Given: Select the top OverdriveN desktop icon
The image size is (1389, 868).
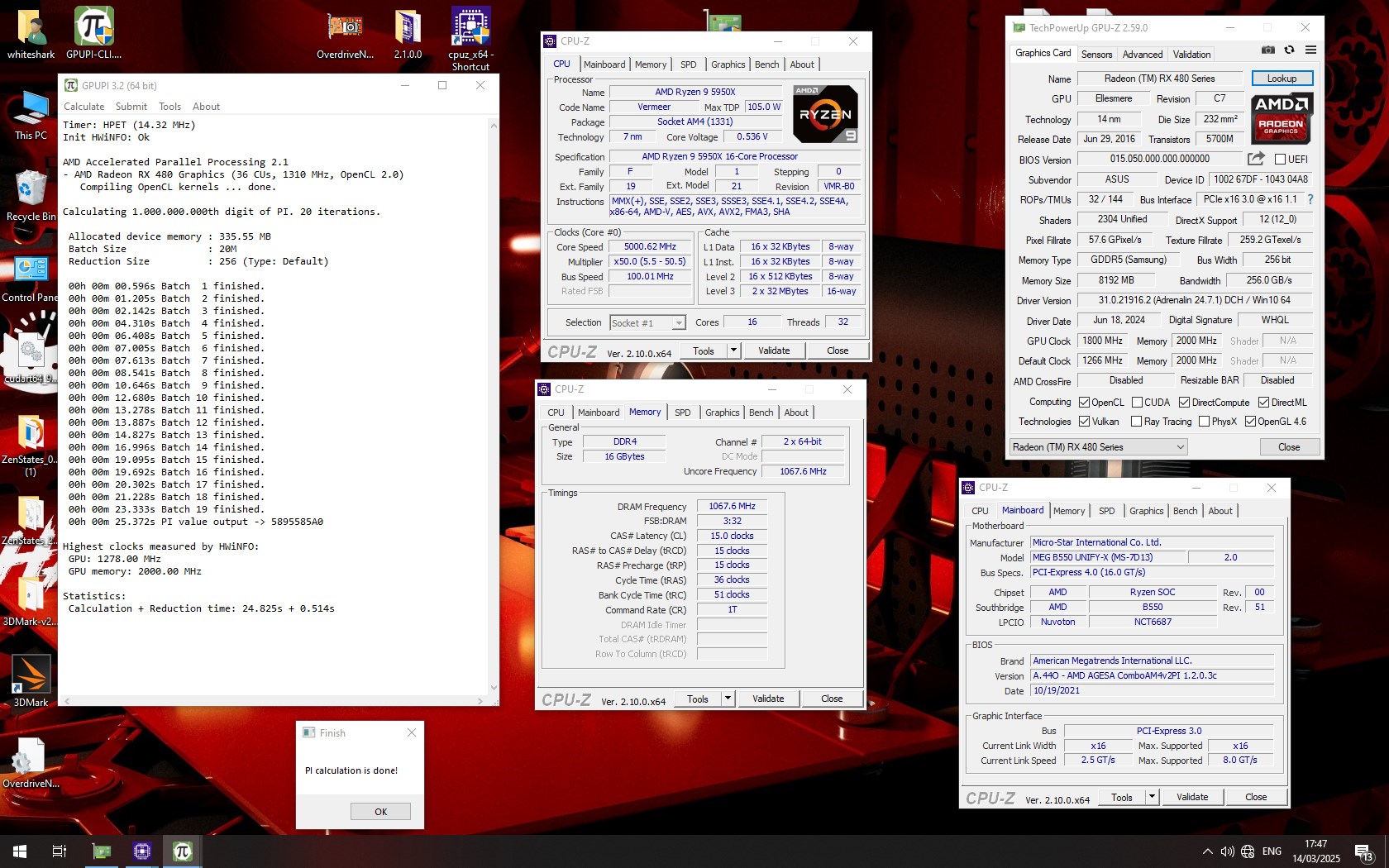Looking at the screenshot, I should [x=345, y=33].
